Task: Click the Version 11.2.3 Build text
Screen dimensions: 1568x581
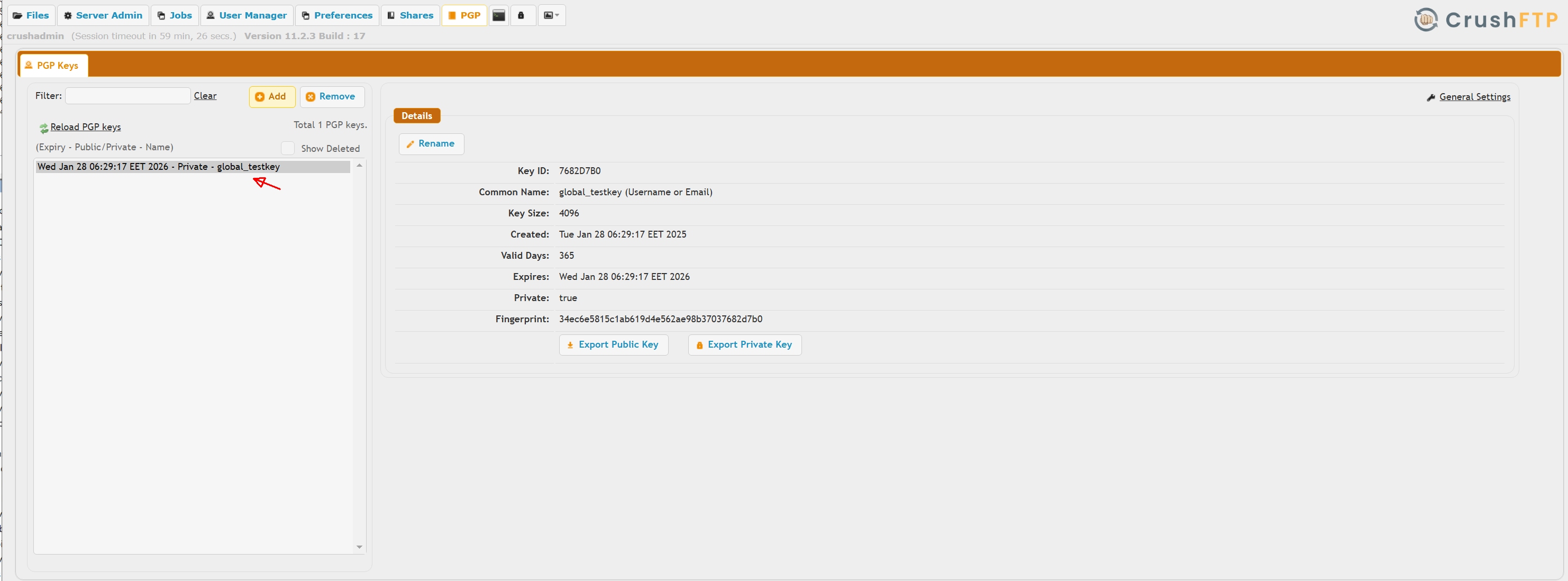Action: (304, 36)
